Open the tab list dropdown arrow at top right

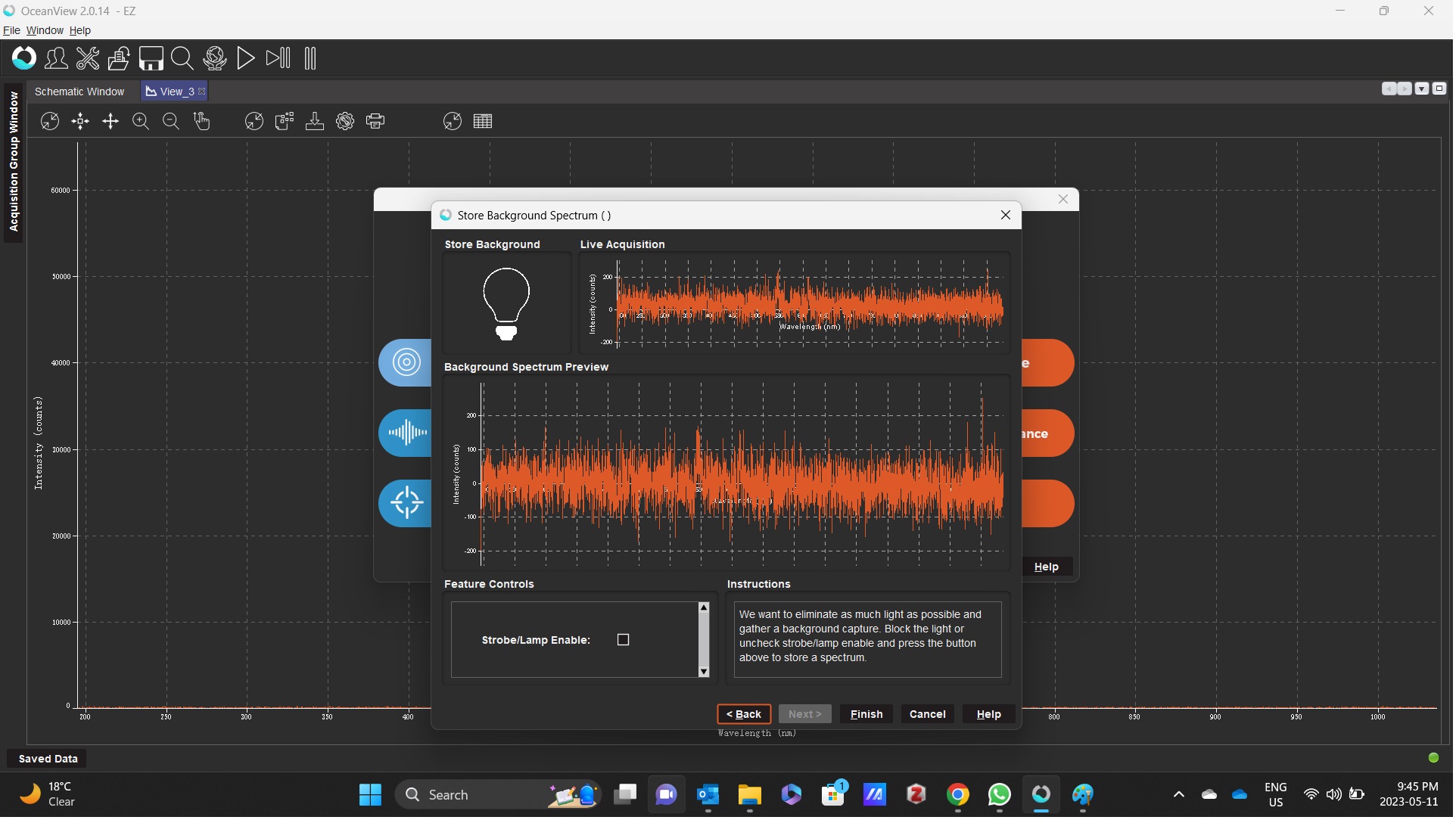tap(1422, 89)
